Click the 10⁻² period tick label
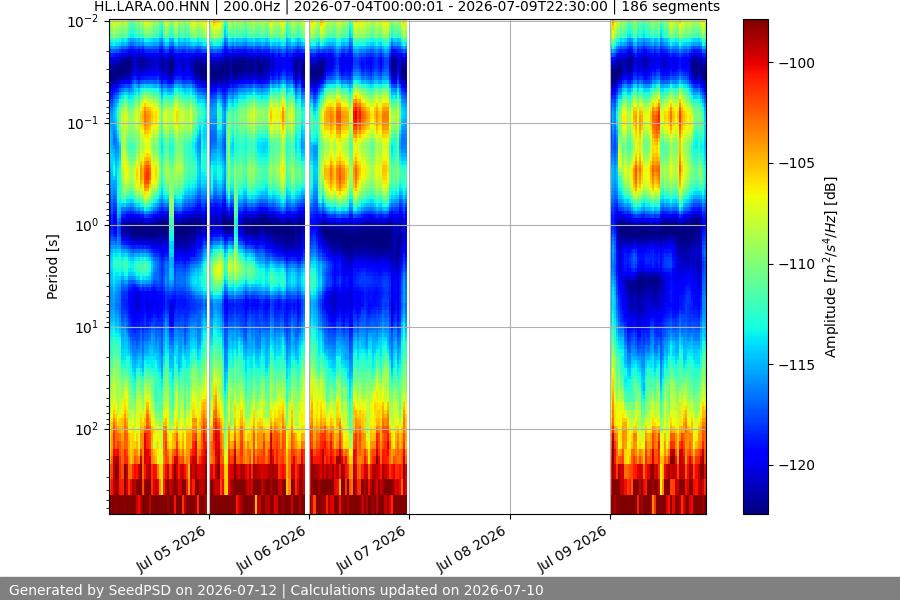This screenshot has width=900, height=600. tap(83, 22)
